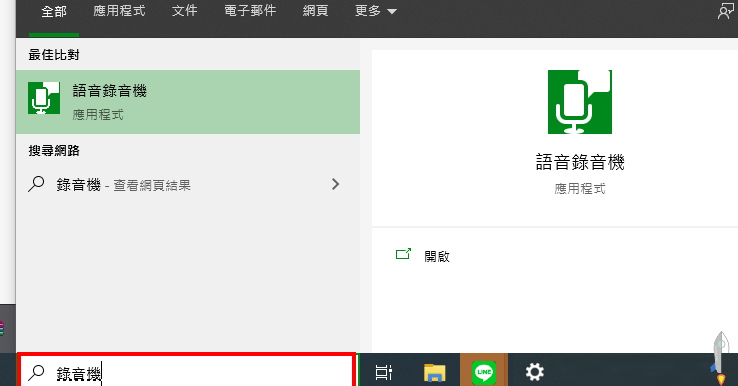Click 開啟 to launch the app
This screenshot has width=738, height=386.
pyautogui.click(x=437, y=256)
